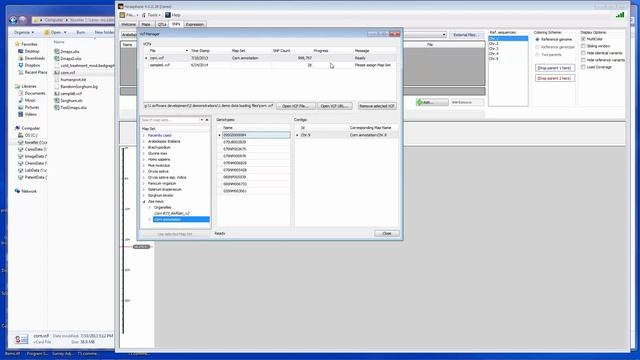Select the first genotype in Genotypes list
This screenshot has width=640, height=360.
(256, 135)
